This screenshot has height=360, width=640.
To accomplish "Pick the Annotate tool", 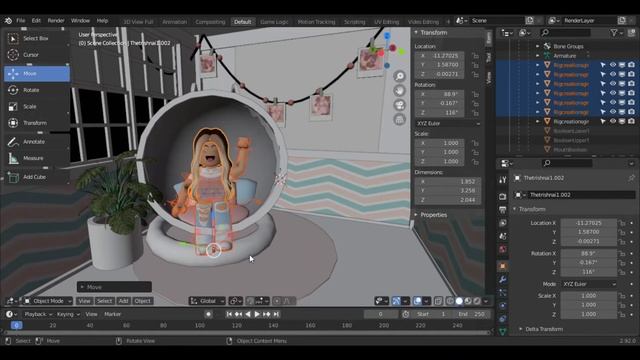I will click(x=37, y=142).
